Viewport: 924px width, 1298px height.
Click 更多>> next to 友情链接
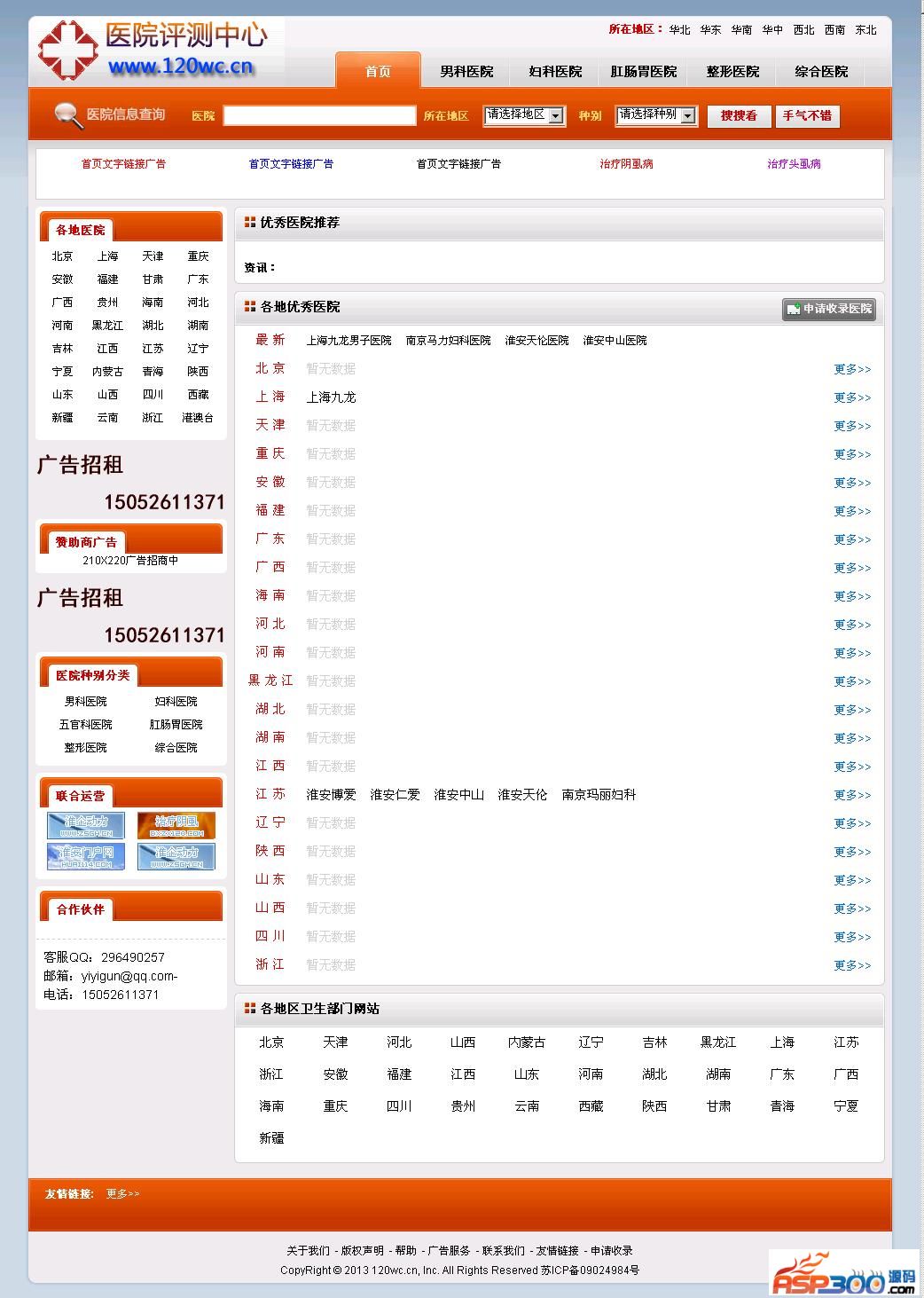[123, 1193]
